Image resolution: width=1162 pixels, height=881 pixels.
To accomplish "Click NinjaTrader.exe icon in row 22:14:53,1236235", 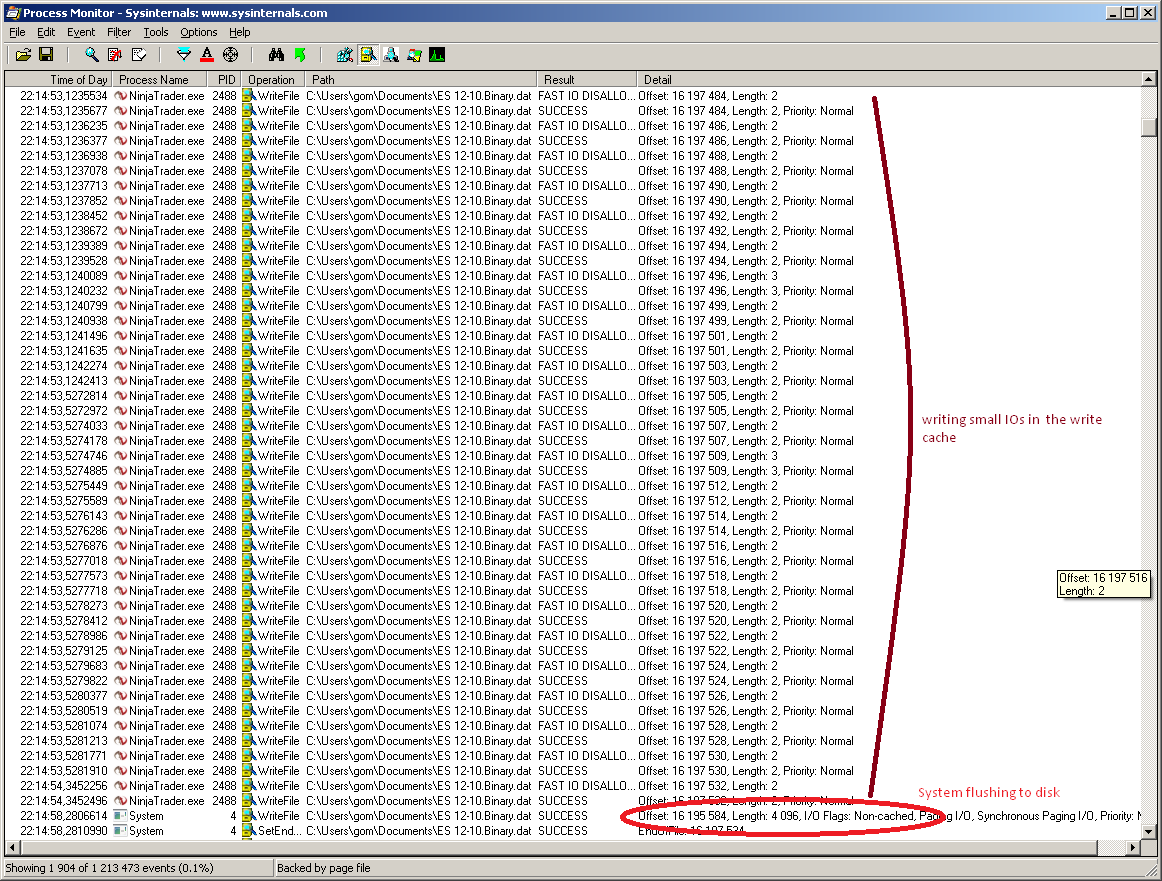I will pyautogui.click(x=120, y=126).
